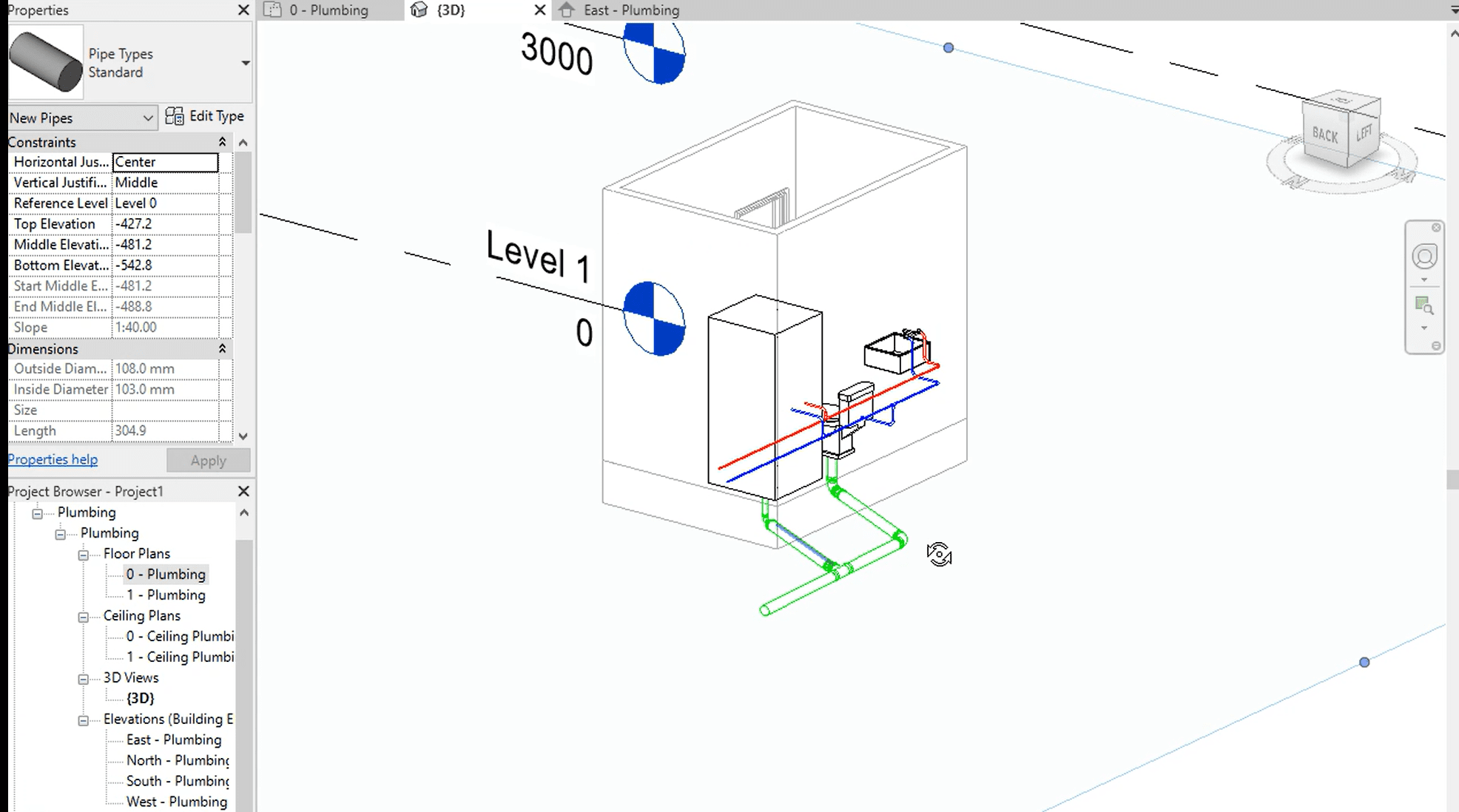Click the pipe type preview image in Properties
This screenshot has height=812, width=1459.
tap(46, 61)
